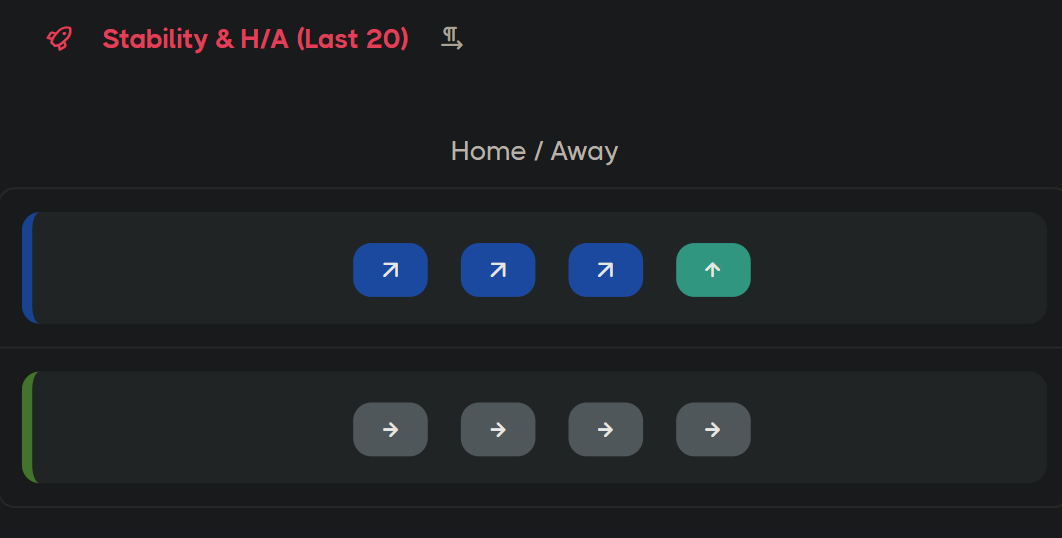Screen dimensions: 1062x538
Task: Open the "Stability & H/A (Last 20)" heading
Action: click(255, 39)
